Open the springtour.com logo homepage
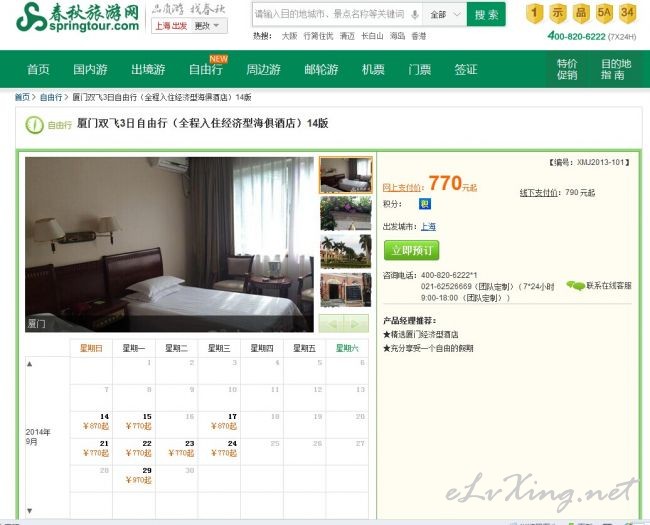 tap(78, 17)
